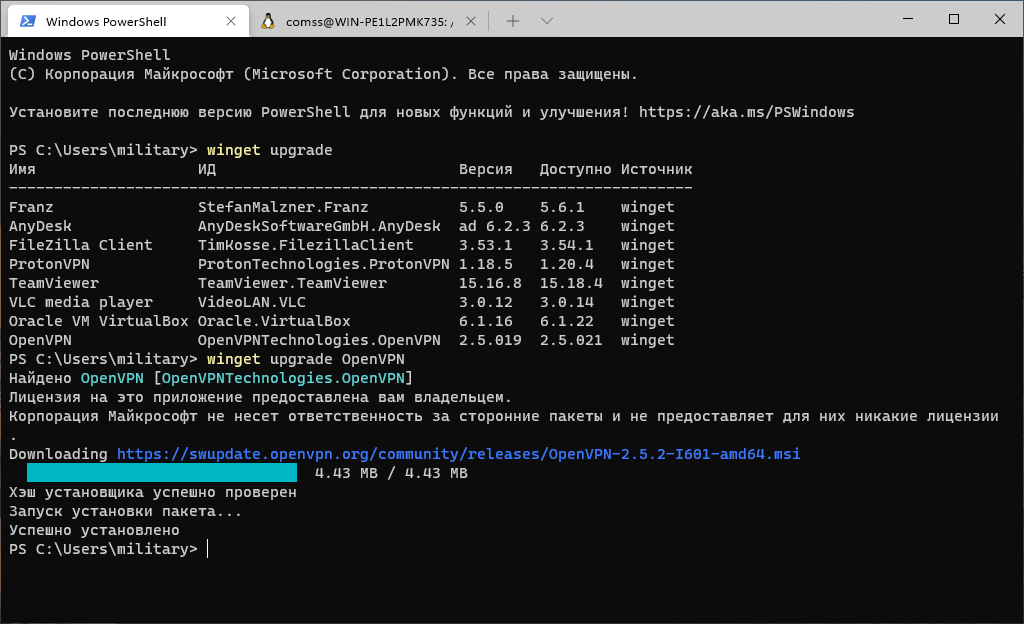Image resolution: width=1024 pixels, height=624 pixels.
Task: Click the 'Источник' column header
Action: tap(656, 169)
